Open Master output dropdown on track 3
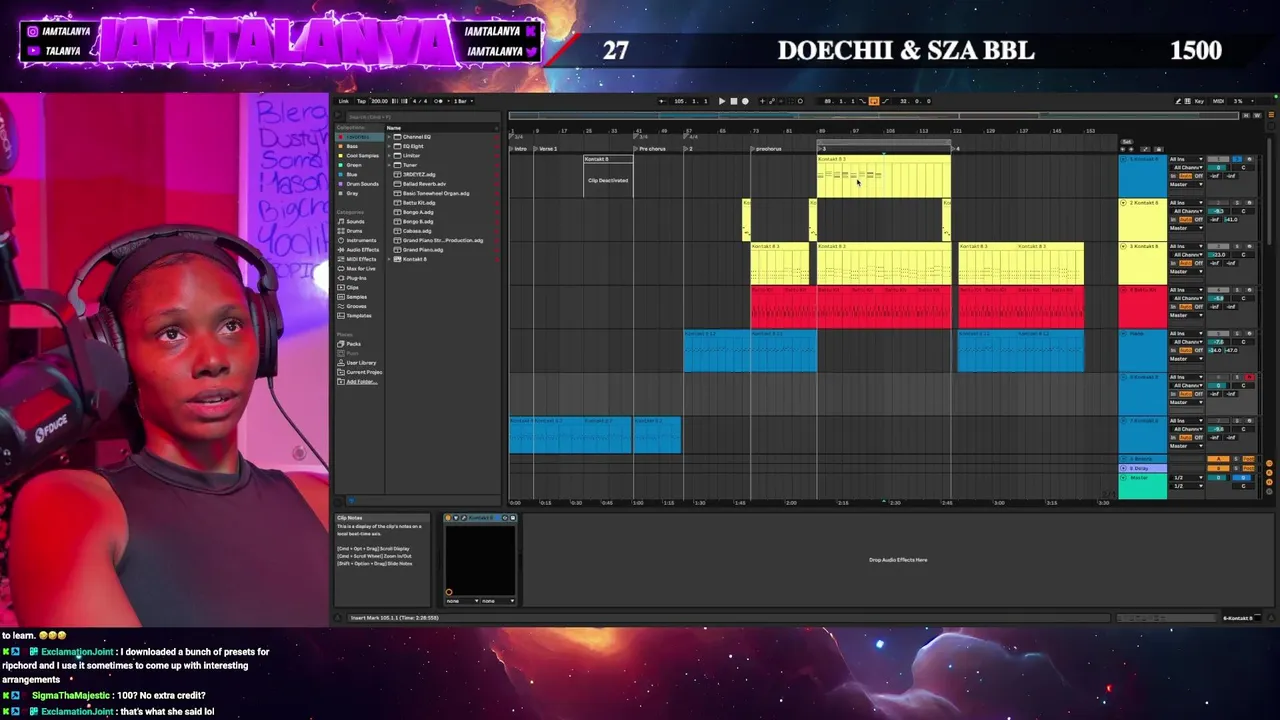1280x720 pixels. click(x=1186, y=272)
